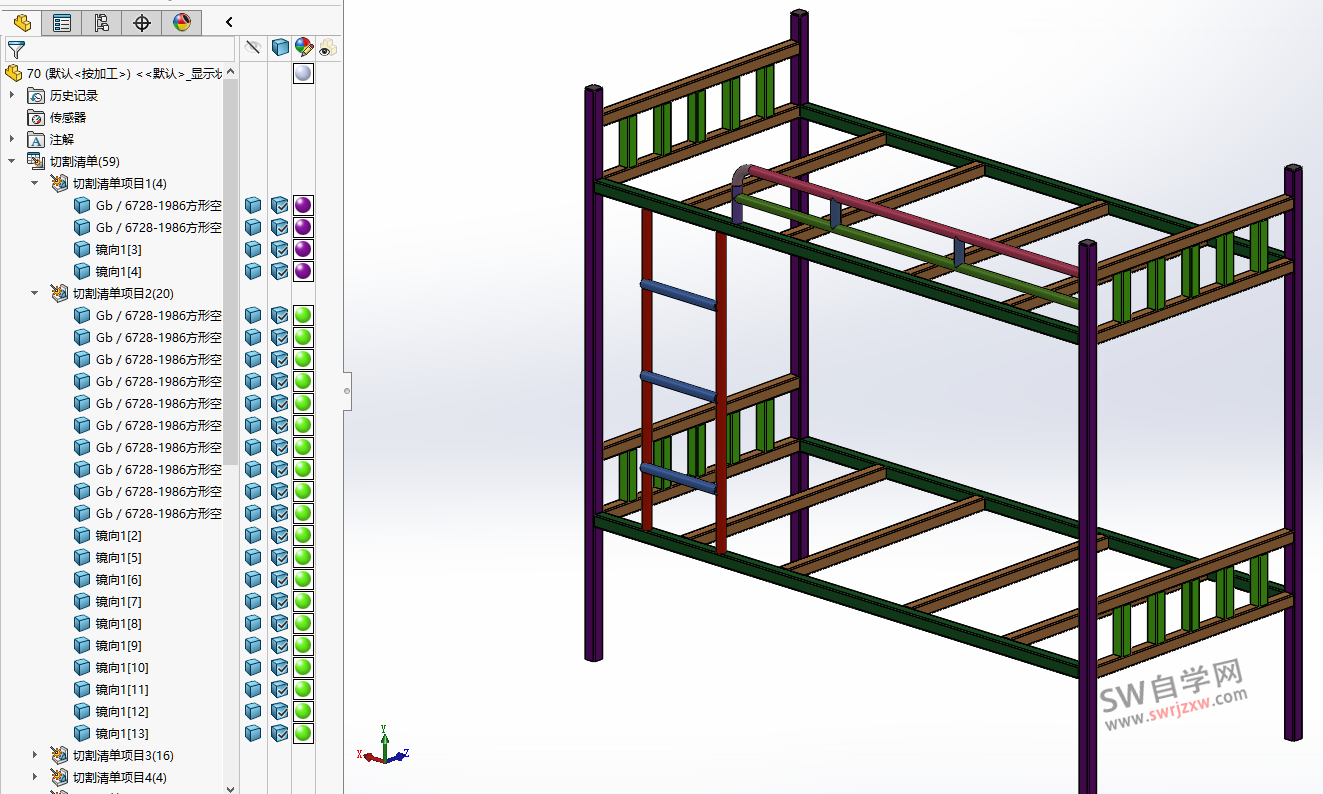Image resolution: width=1323 pixels, height=794 pixels.
Task: Open the DisplayManager panel
Action: pyautogui.click(x=182, y=23)
